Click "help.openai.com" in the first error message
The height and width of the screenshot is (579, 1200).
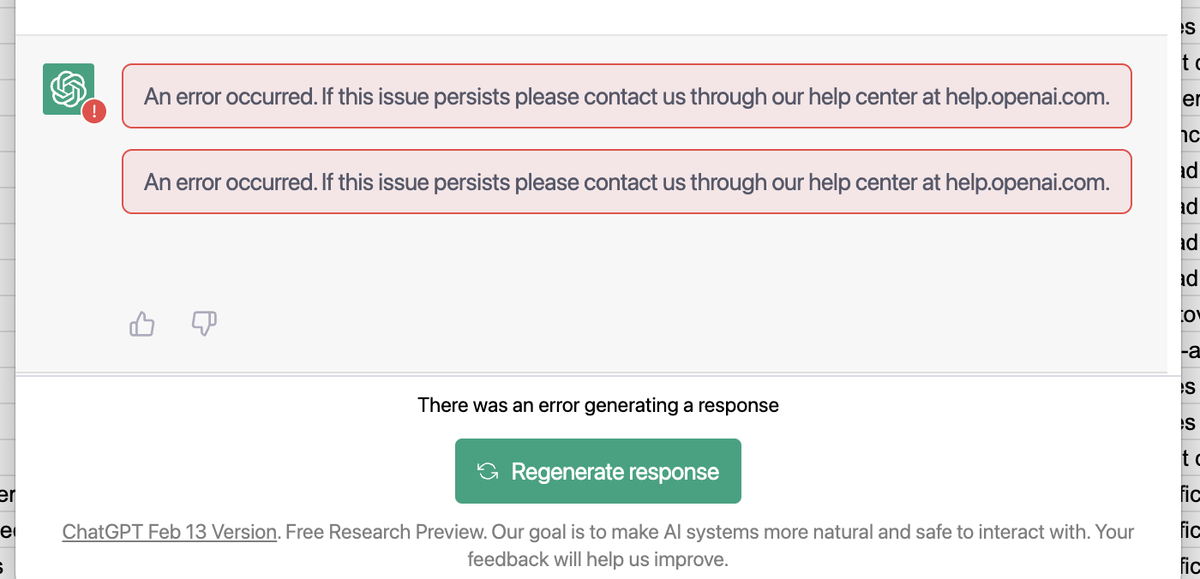(1027, 97)
